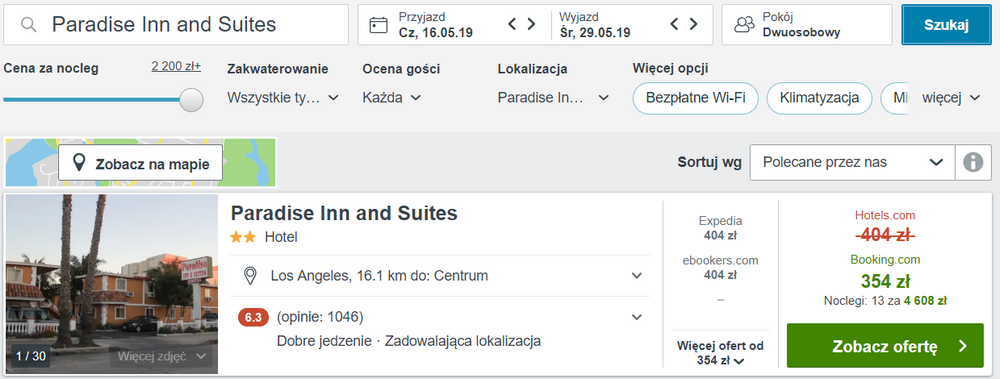Toggle the Klimatyzacja filter
The width and height of the screenshot is (1000, 379).
(x=819, y=98)
